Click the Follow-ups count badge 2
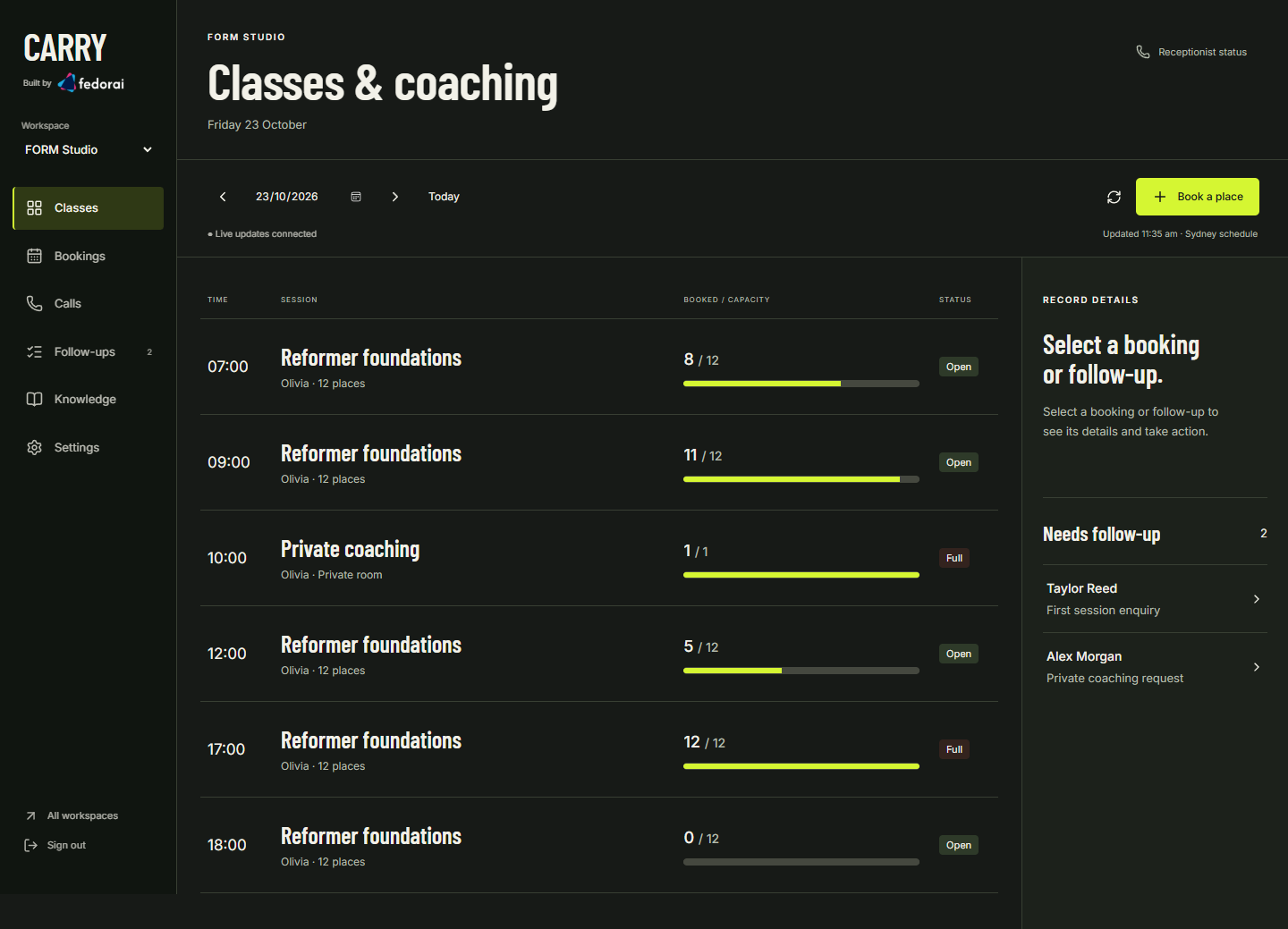Viewport: 1288px width, 929px height. pyautogui.click(x=149, y=351)
